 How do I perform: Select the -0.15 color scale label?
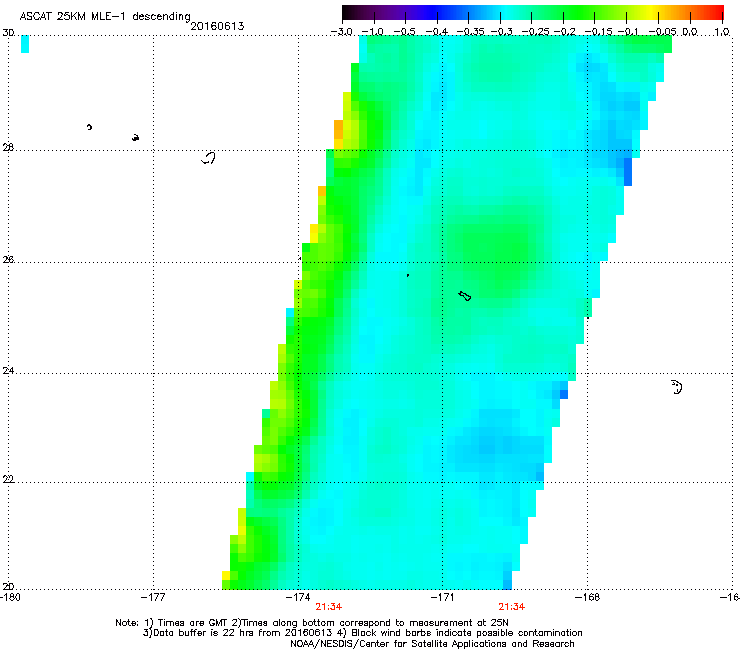coord(598,32)
